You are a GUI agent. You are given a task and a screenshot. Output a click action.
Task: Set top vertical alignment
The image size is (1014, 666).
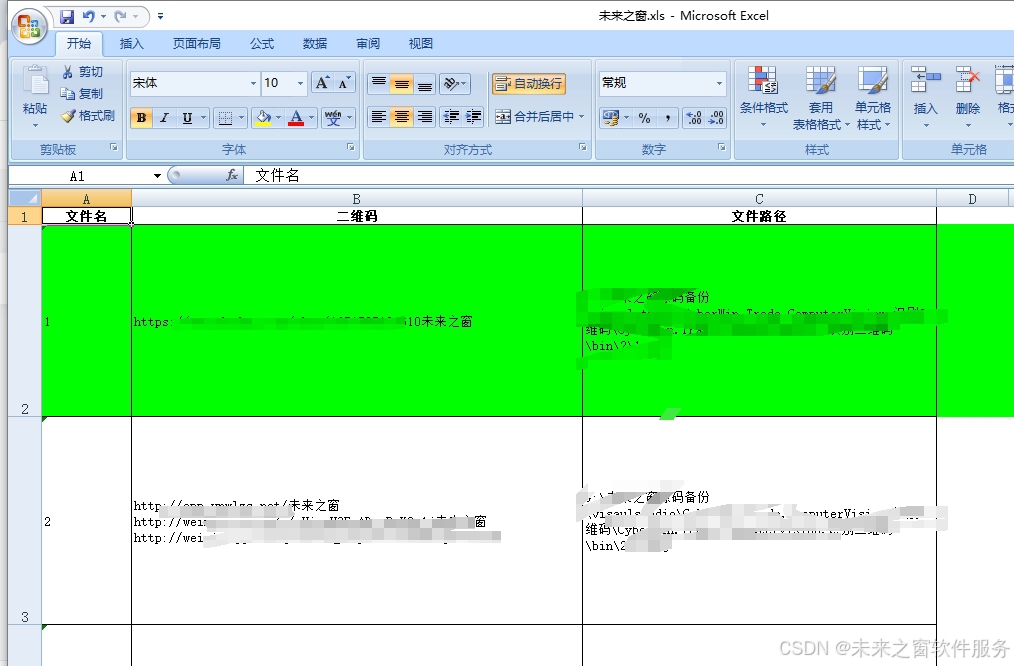pos(379,83)
